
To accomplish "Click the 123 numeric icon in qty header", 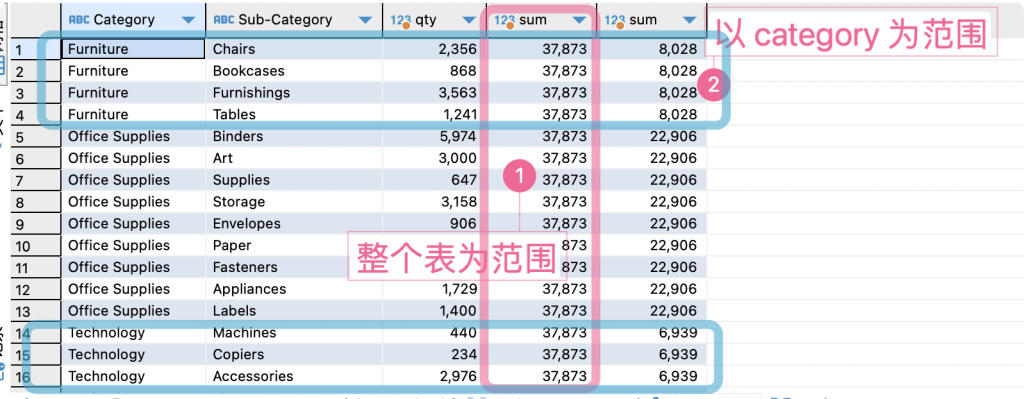I will tap(400, 21).
